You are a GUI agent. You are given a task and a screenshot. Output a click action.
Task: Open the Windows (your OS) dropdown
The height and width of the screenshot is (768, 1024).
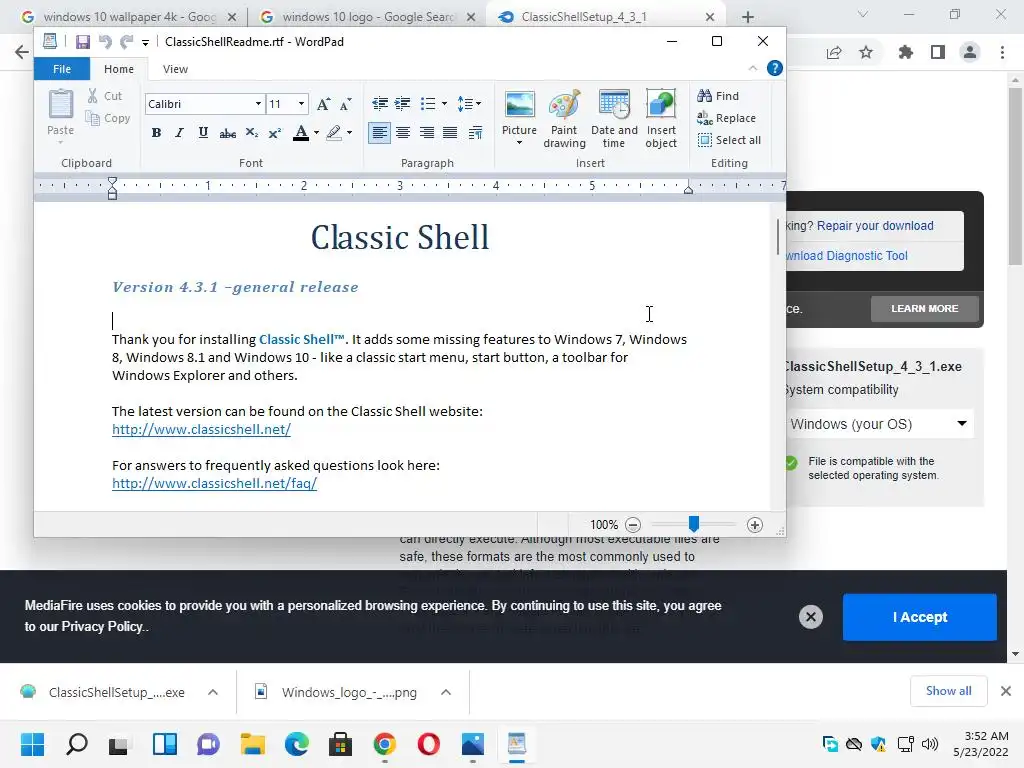tap(878, 424)
